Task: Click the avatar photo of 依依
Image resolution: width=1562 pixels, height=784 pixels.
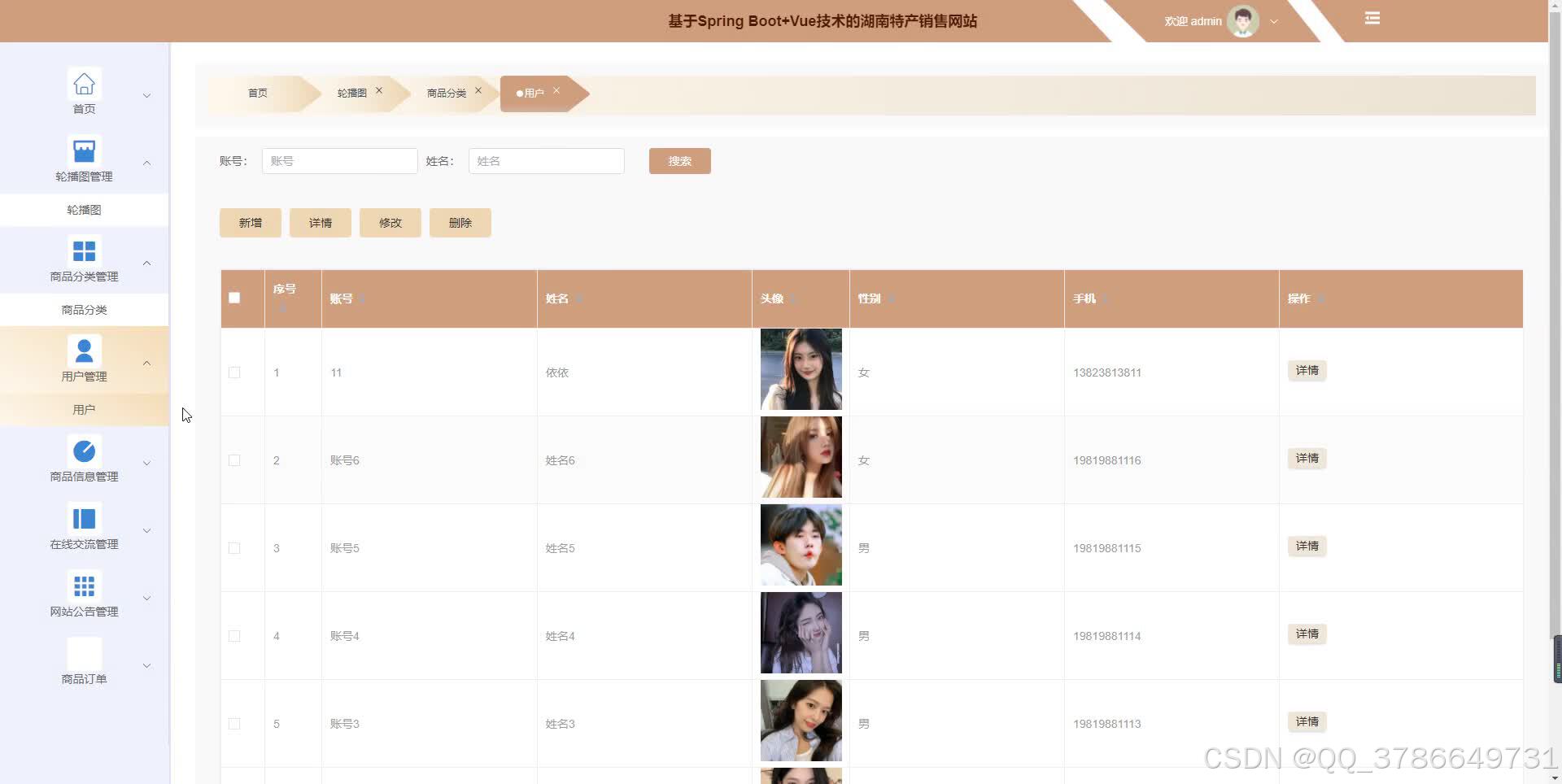Action: pos(801,369)
